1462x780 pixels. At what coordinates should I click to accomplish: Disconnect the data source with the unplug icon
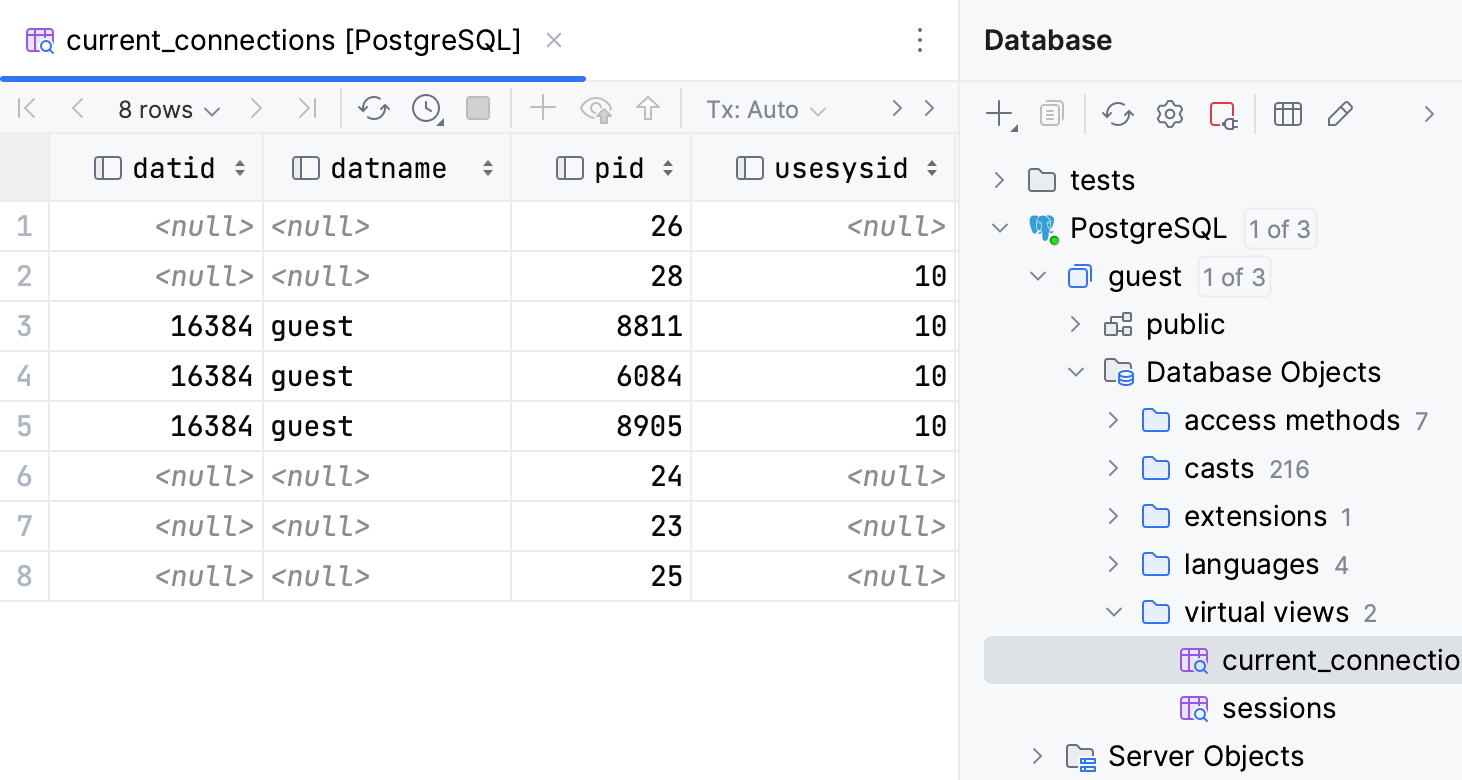tap(1223, 113)
